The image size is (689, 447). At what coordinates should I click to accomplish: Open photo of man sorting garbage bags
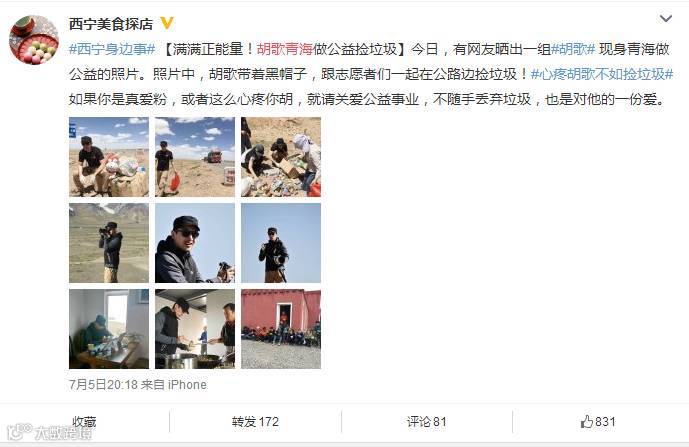tap(109, 157)
